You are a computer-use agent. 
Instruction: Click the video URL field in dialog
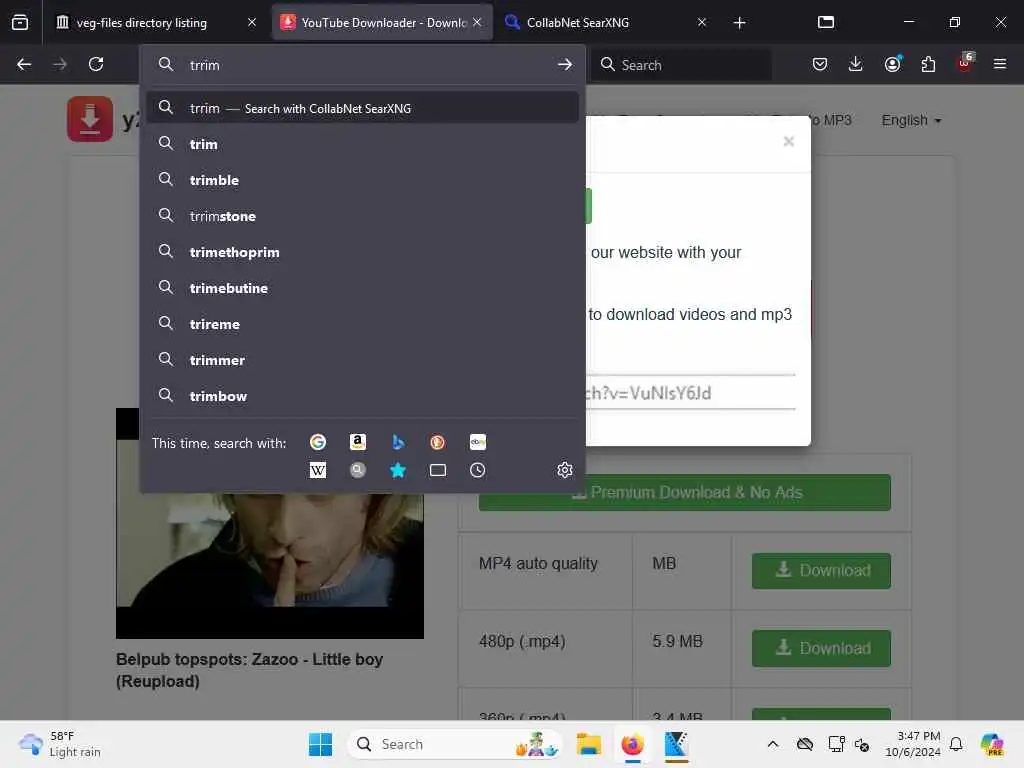click(x=690, y=393)
